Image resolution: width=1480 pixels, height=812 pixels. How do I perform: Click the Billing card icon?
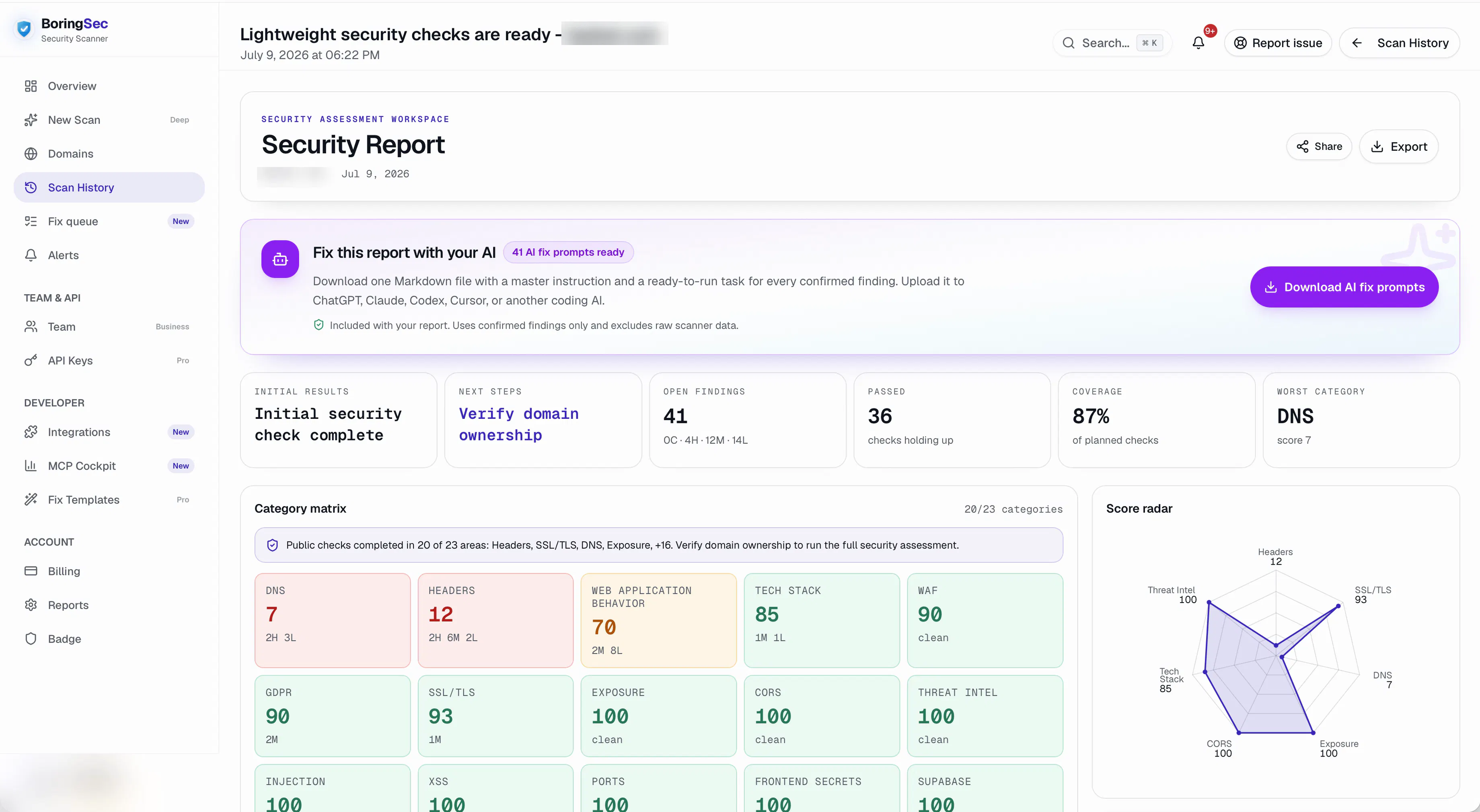pos(31,571)
